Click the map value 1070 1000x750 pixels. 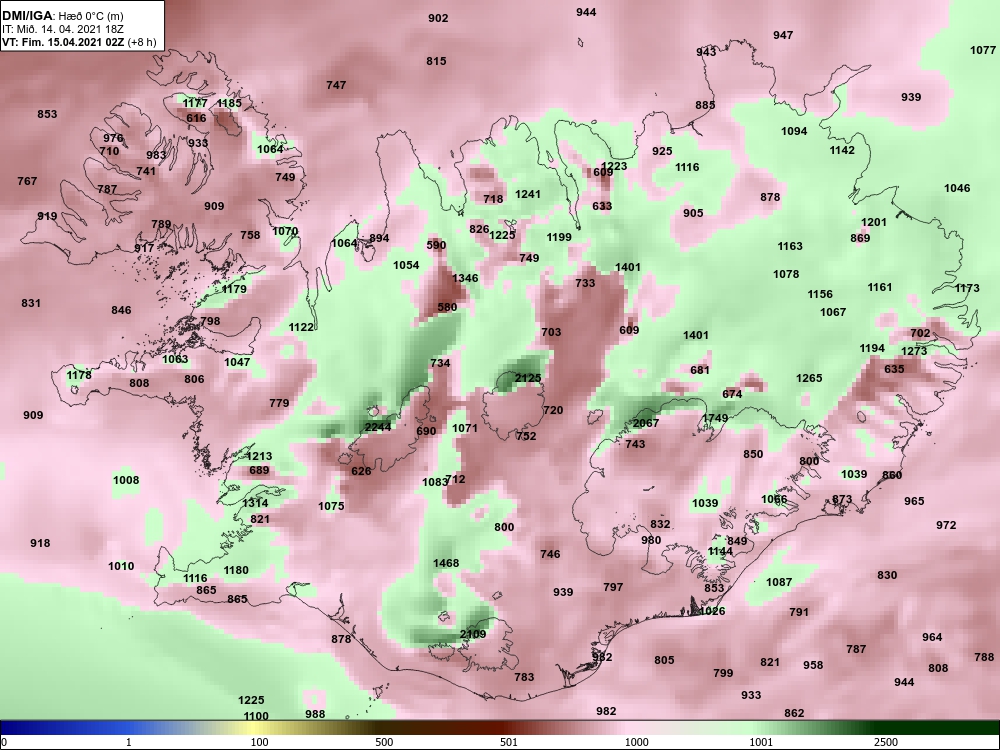coord(285,231)
